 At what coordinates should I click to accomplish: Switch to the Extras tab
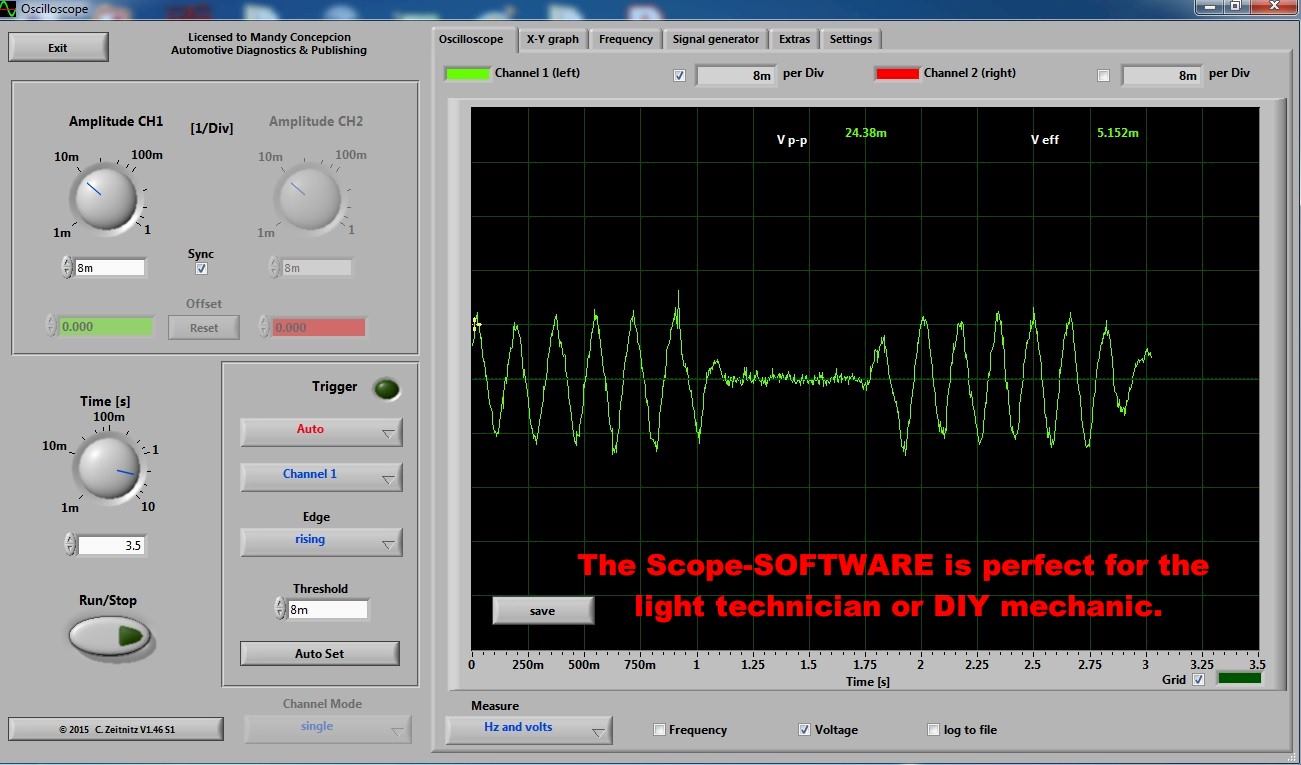pyautogui.click(x=795, y=39)
